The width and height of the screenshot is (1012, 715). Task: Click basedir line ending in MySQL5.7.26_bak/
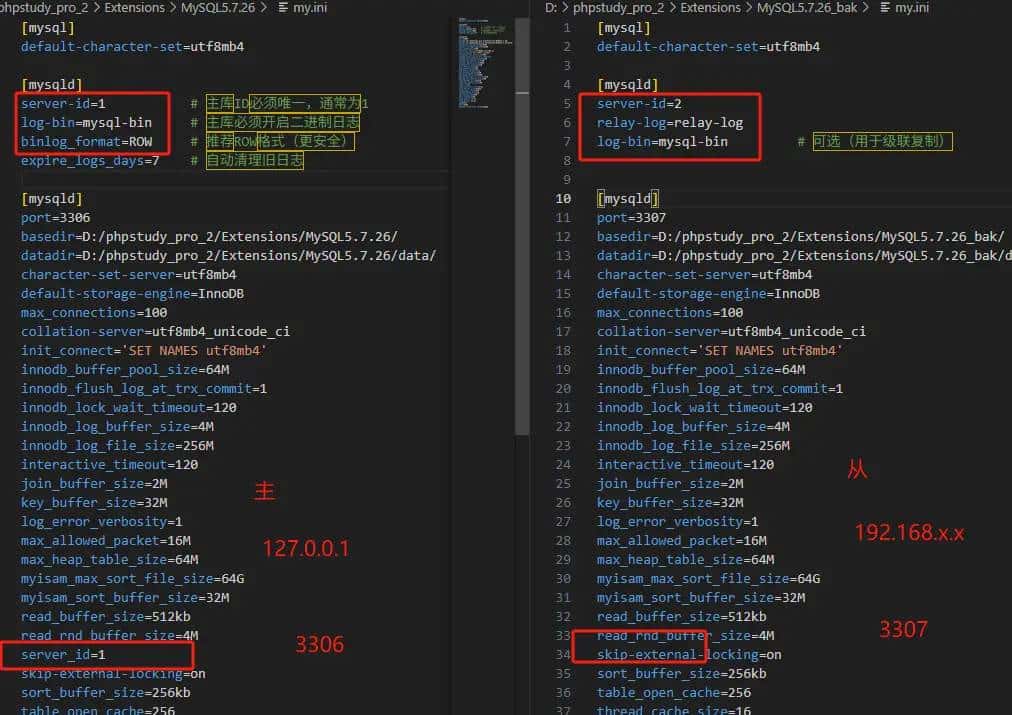pyautogui.click(x=800, y=236)
